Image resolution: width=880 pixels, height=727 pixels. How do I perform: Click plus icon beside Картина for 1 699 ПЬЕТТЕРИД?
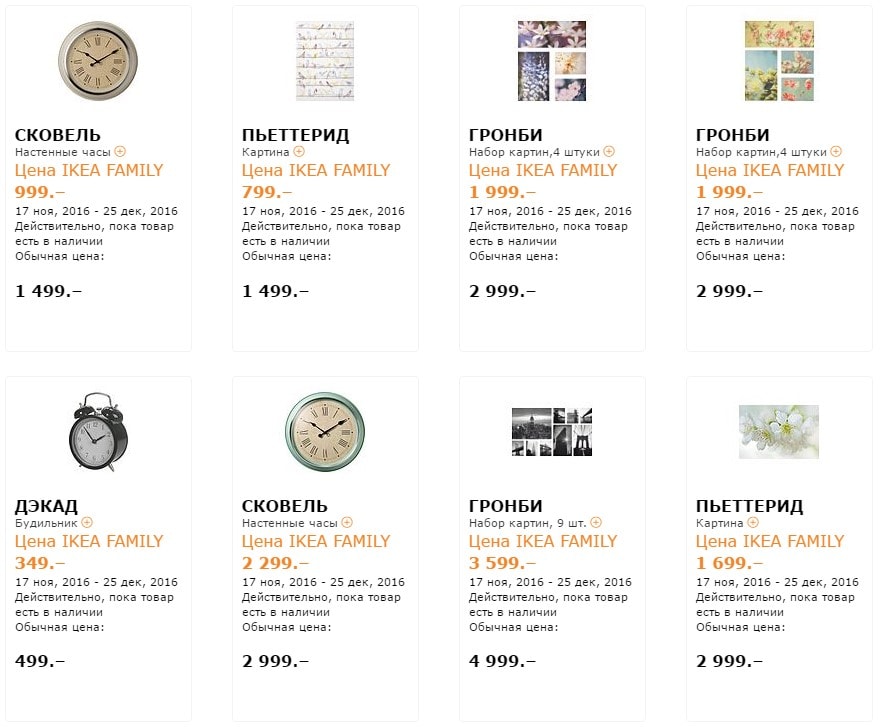click(752, 522)
